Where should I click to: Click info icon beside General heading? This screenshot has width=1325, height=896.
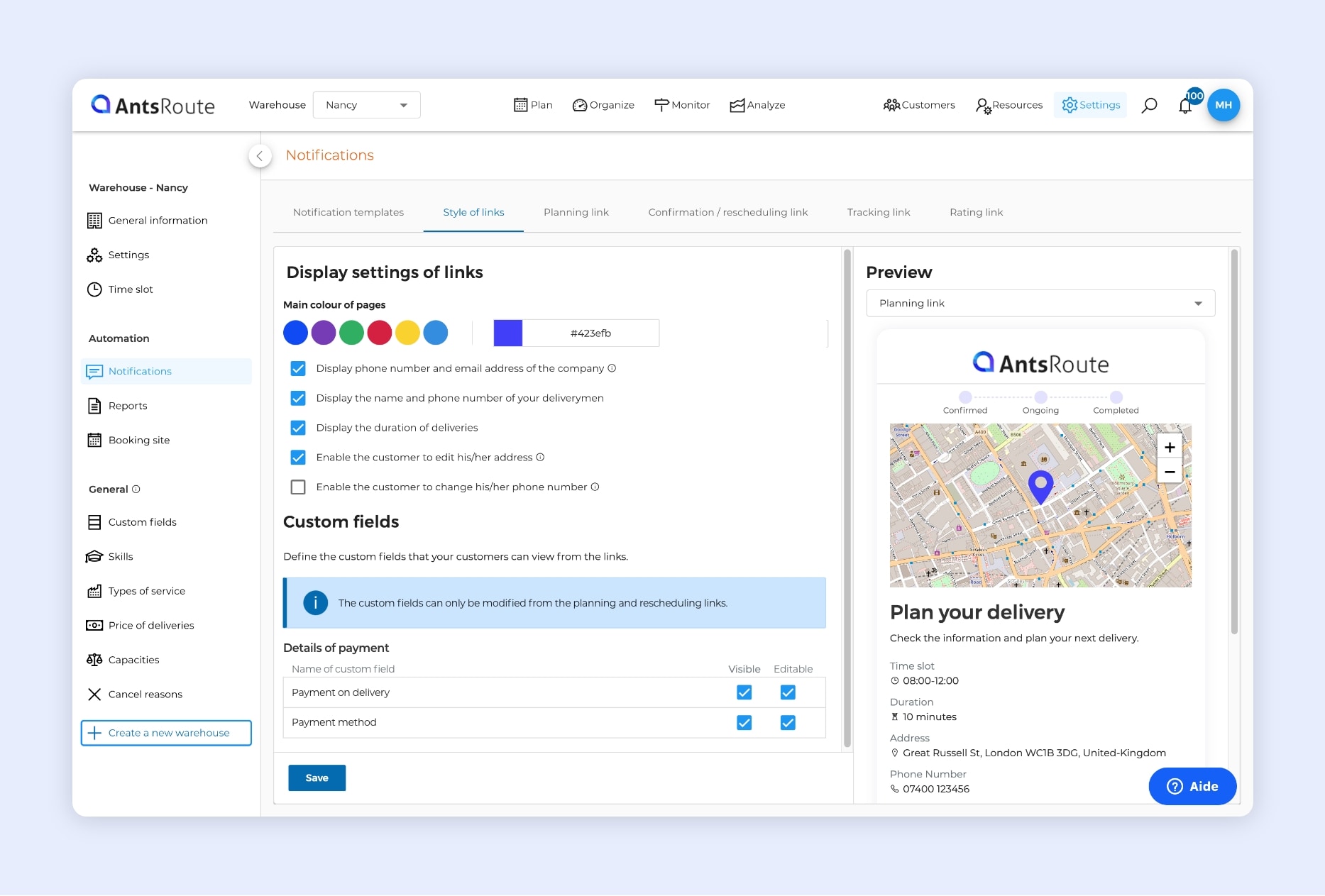[x=136, y=490]
